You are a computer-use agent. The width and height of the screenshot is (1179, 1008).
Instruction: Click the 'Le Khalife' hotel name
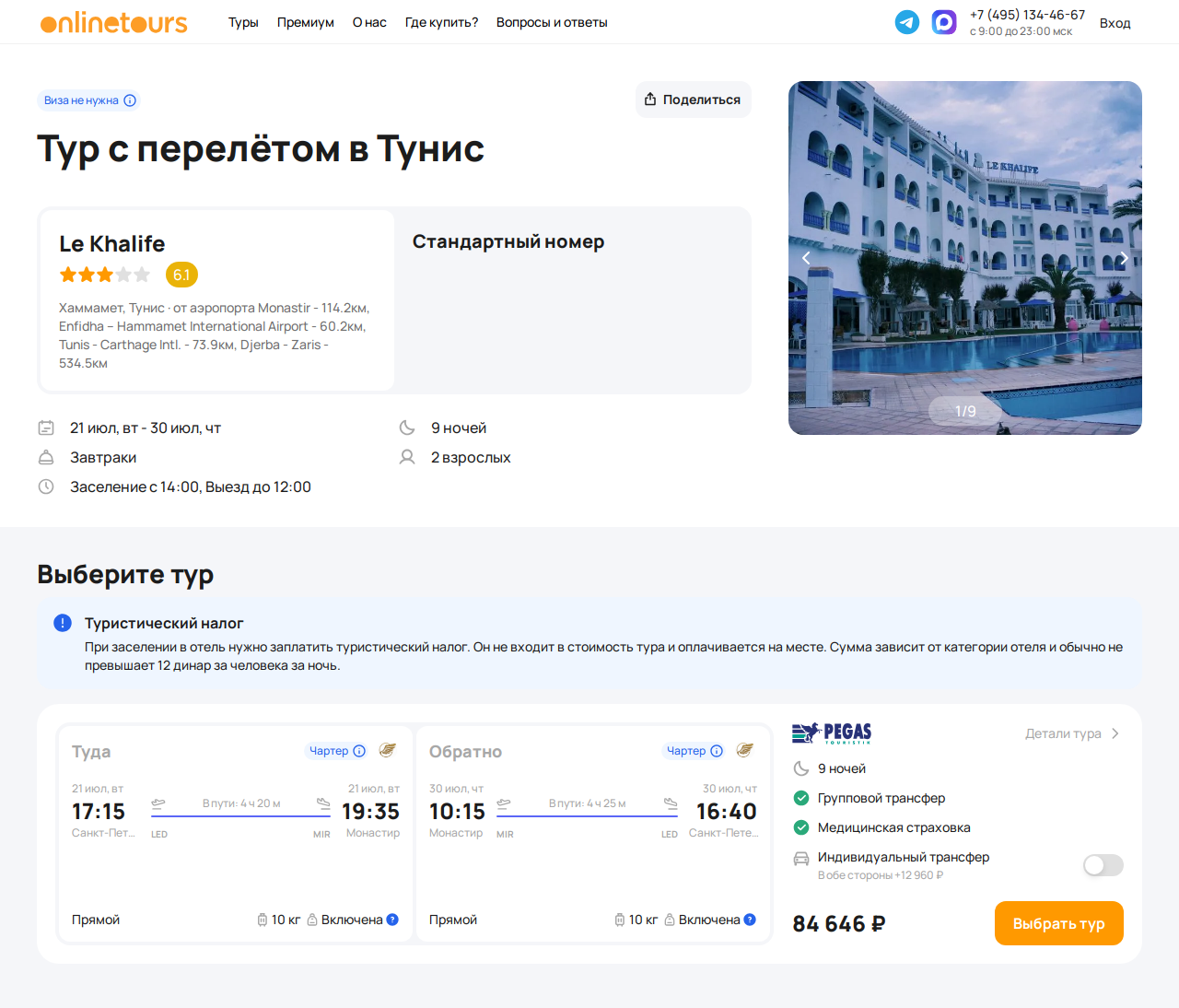(112, 243)
